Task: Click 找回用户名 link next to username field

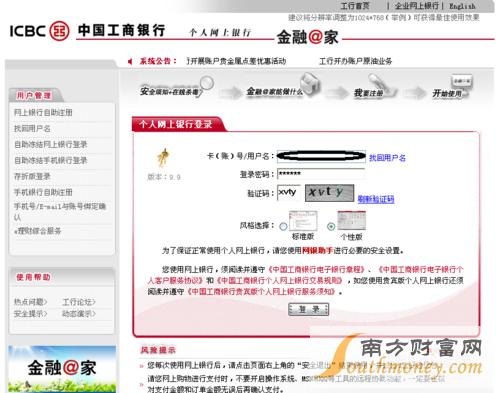Action: [387, 158]
